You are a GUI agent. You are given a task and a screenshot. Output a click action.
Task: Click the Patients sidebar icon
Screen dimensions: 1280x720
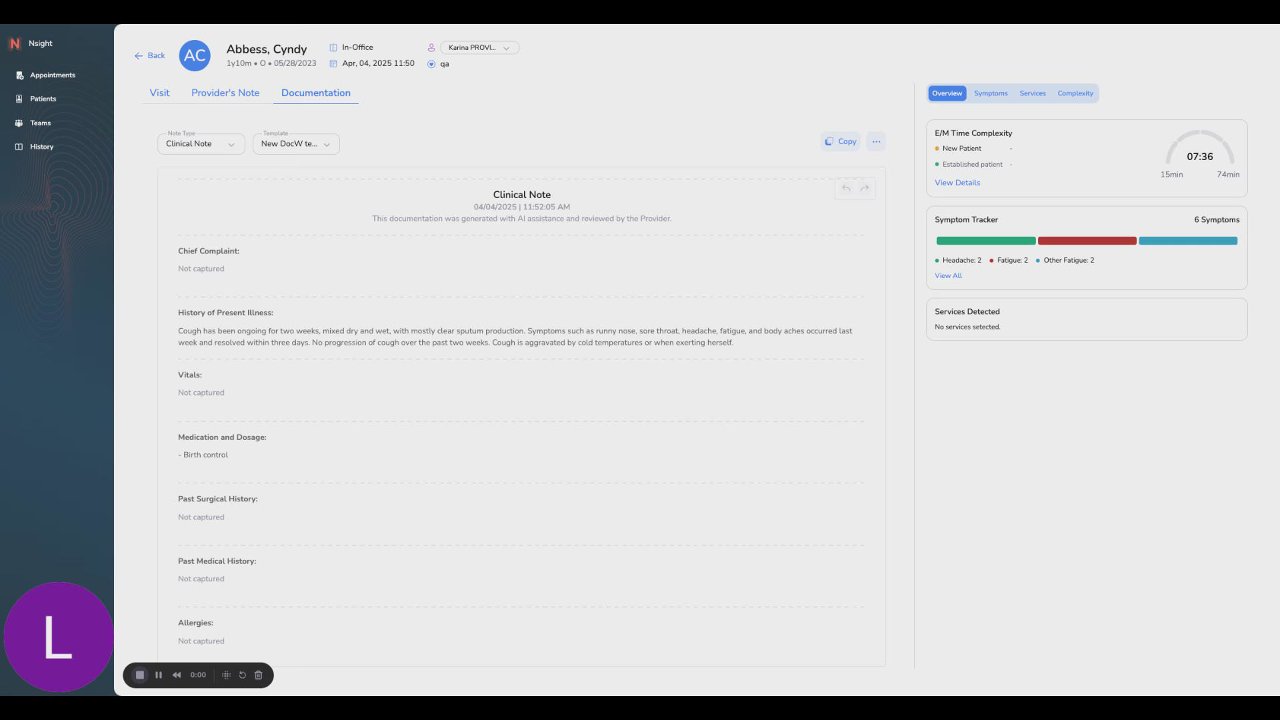(19, 99)
